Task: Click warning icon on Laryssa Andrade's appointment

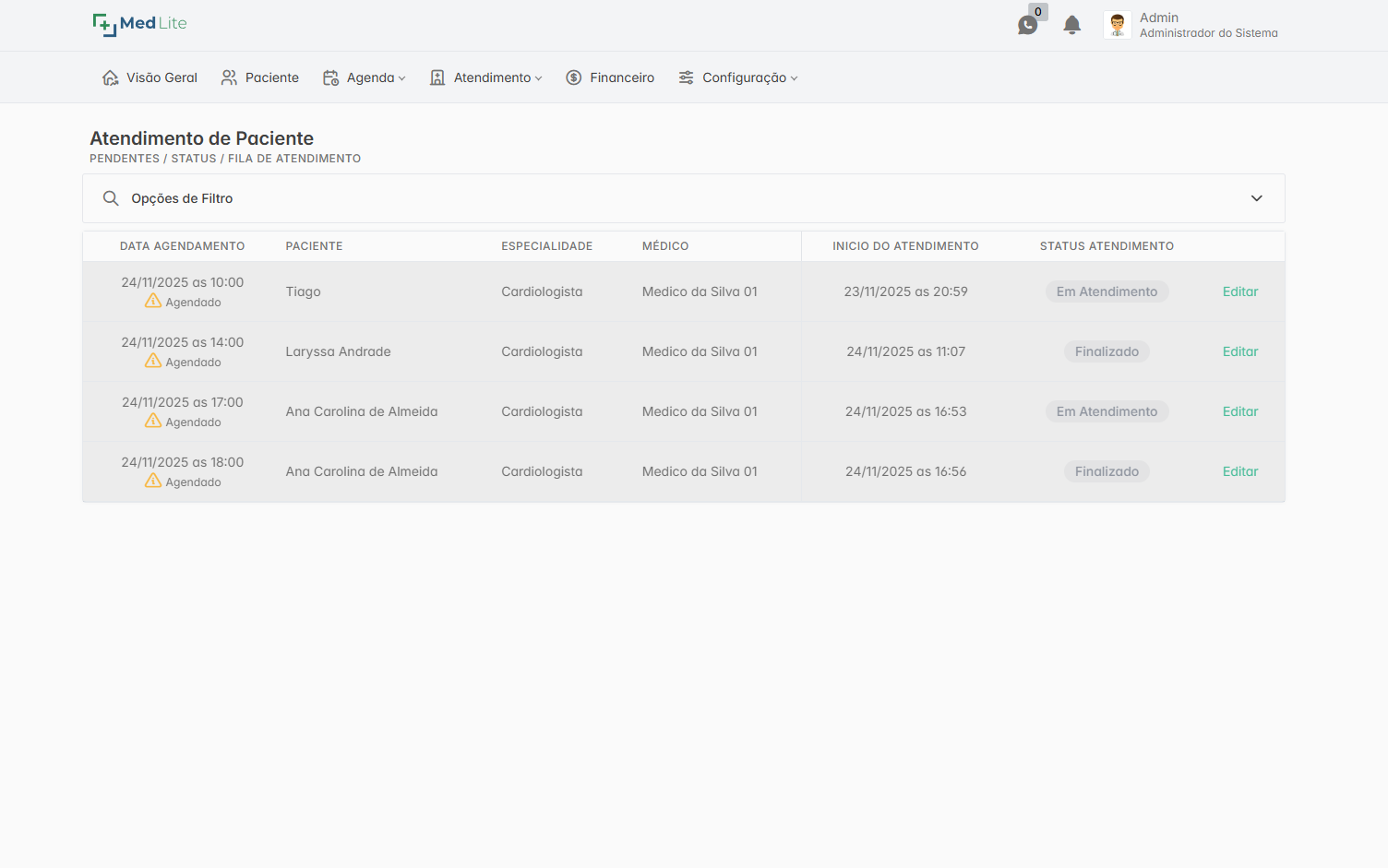Action: (153, 362)
